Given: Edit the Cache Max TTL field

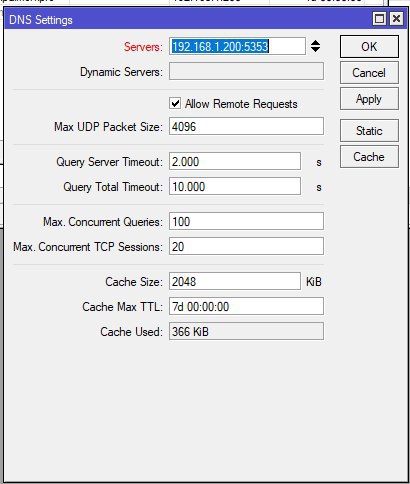Looking at the screenshot, I should pyautogui.click(x=246, y=306).
